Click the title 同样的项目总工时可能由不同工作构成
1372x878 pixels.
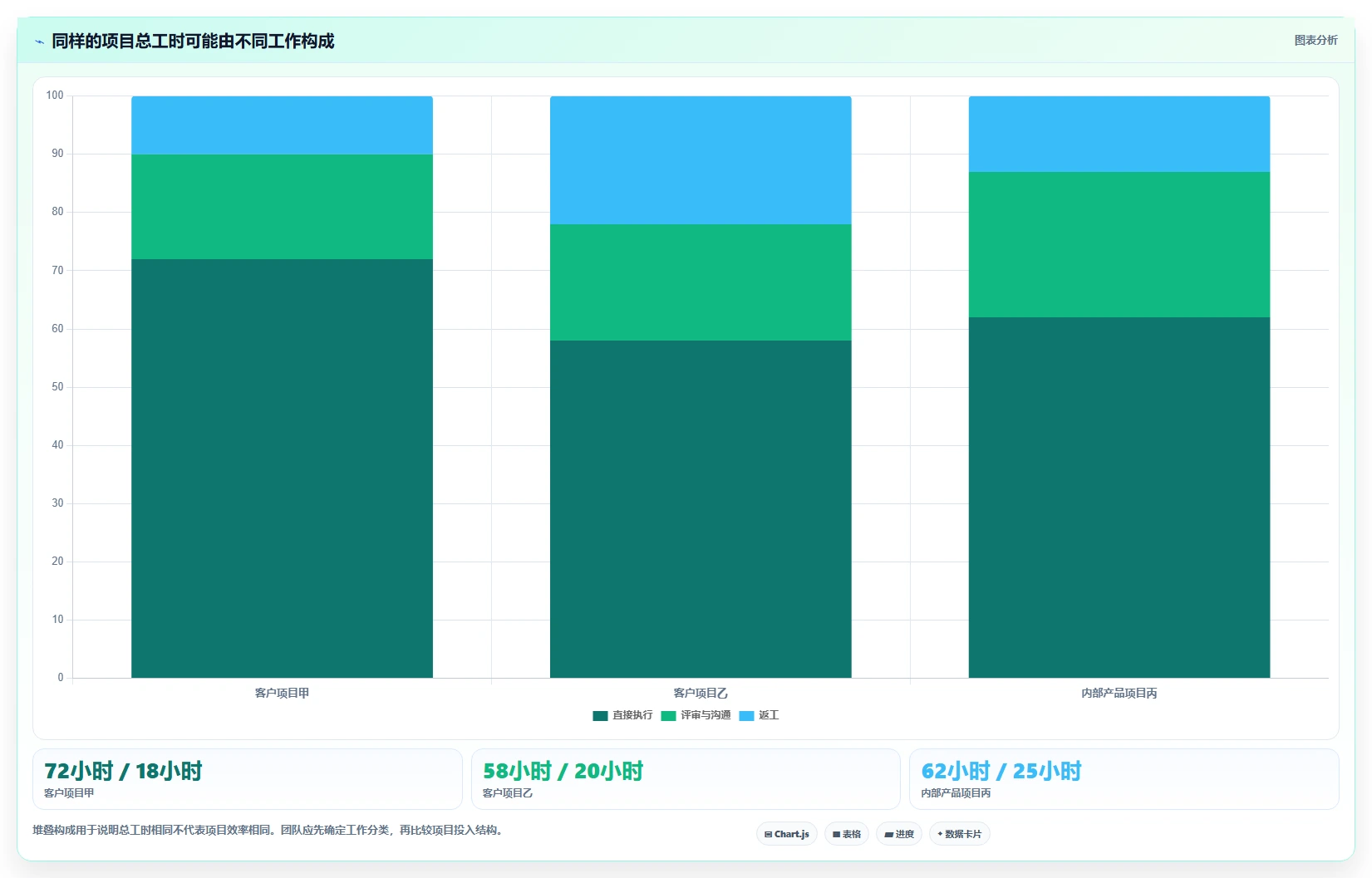pyautogui.click(x=193, y=42)
